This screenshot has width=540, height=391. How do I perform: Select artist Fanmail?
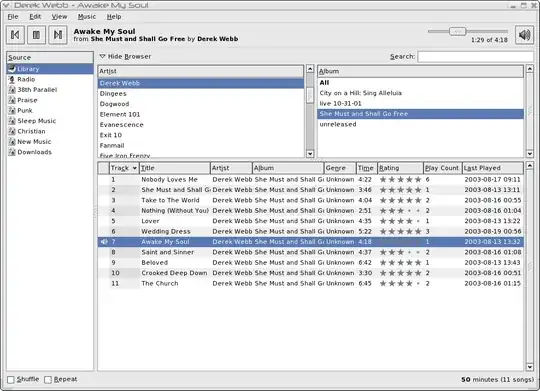point(200,145)
